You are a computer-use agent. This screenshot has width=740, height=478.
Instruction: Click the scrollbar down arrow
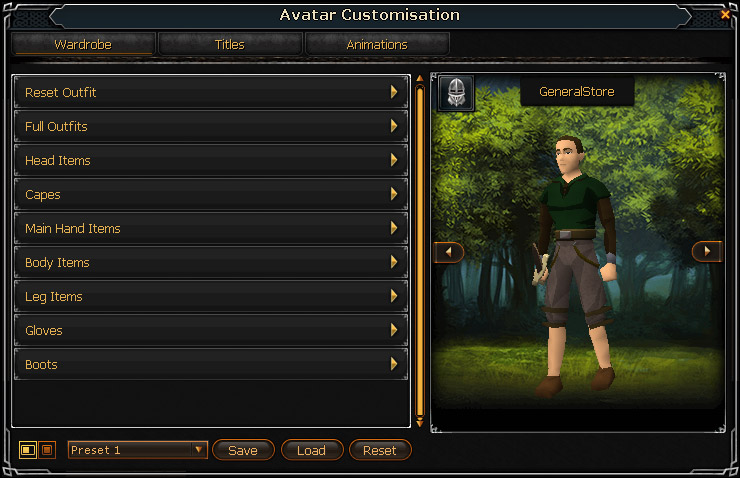coord(420,423)
